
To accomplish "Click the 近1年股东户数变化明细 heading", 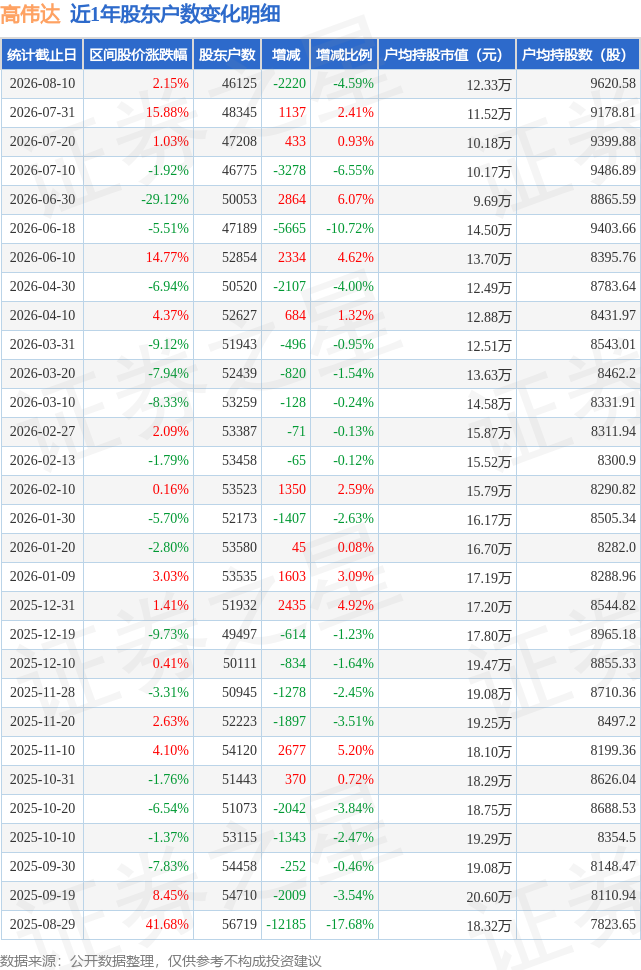I will [175, 14].
